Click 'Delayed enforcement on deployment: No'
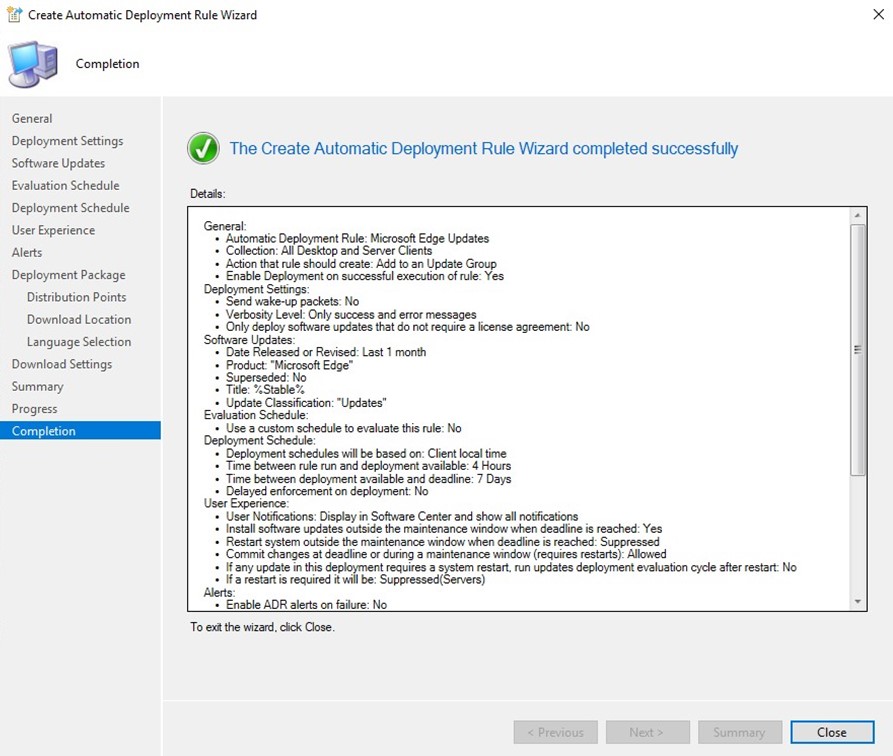The height and width of the screenshot is (756, 893). [327, 491]
